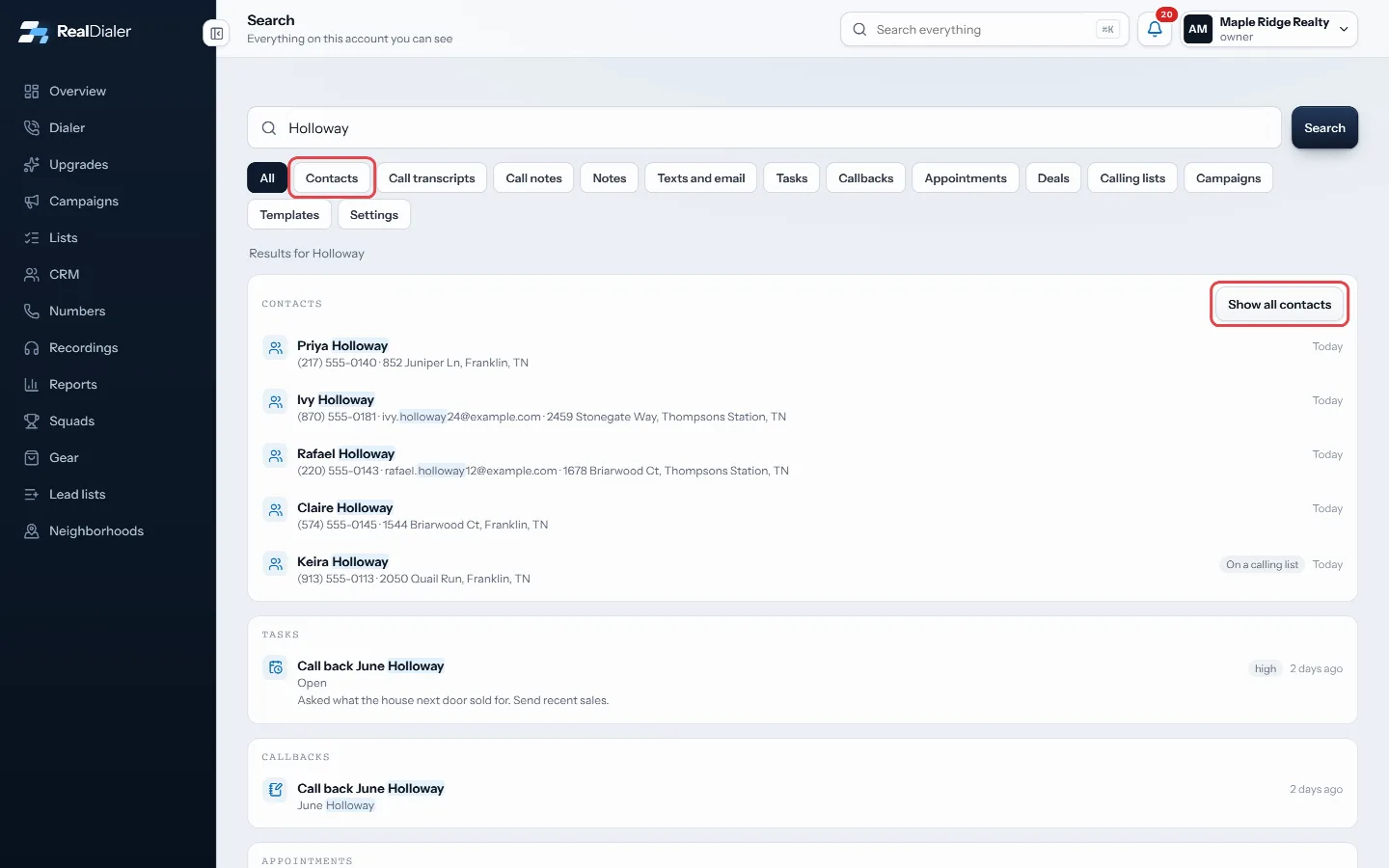This screenshot has height=868, width=1389.
Task: Click the Recordings headphones icon in the sidebar
Action: (32, 348)
